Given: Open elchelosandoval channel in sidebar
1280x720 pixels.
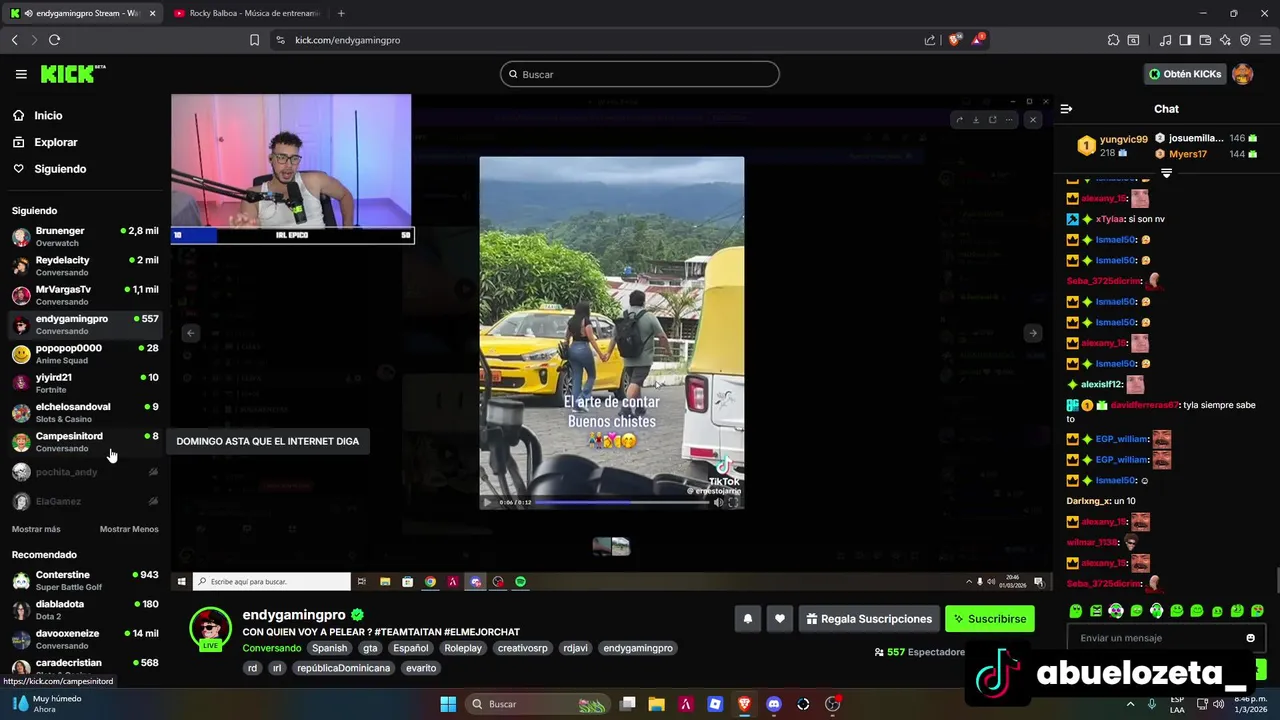Looking at the screenshot, I should coord(85,412).
